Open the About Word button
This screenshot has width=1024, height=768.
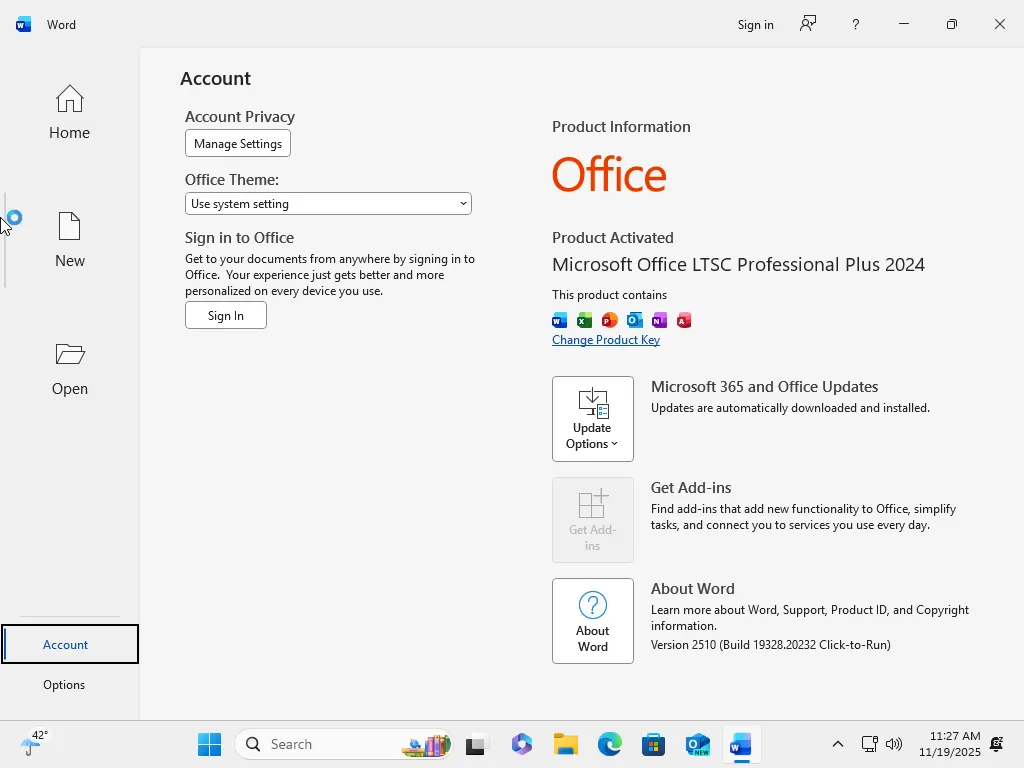tap(592, 621)
